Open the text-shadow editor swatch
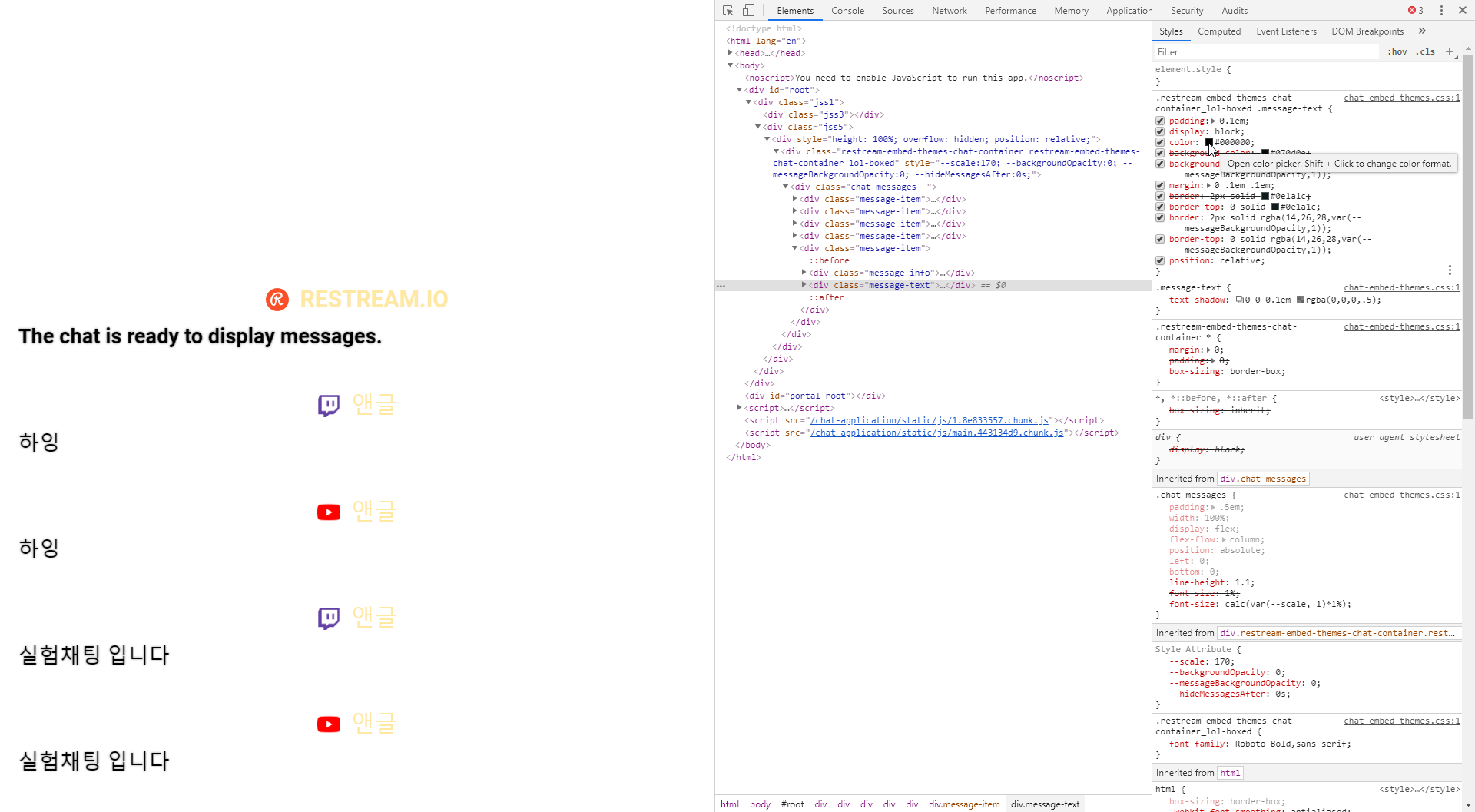Image resolution: width=1475 pixels, height=812 pixels. [x=1240, y=300]
